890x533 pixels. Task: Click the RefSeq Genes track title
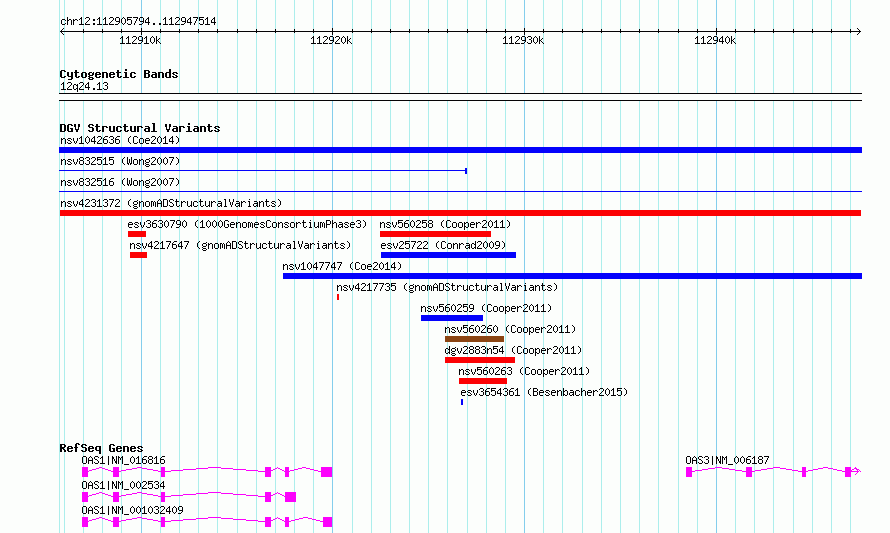pyautogui.click(x=101, y=448)
